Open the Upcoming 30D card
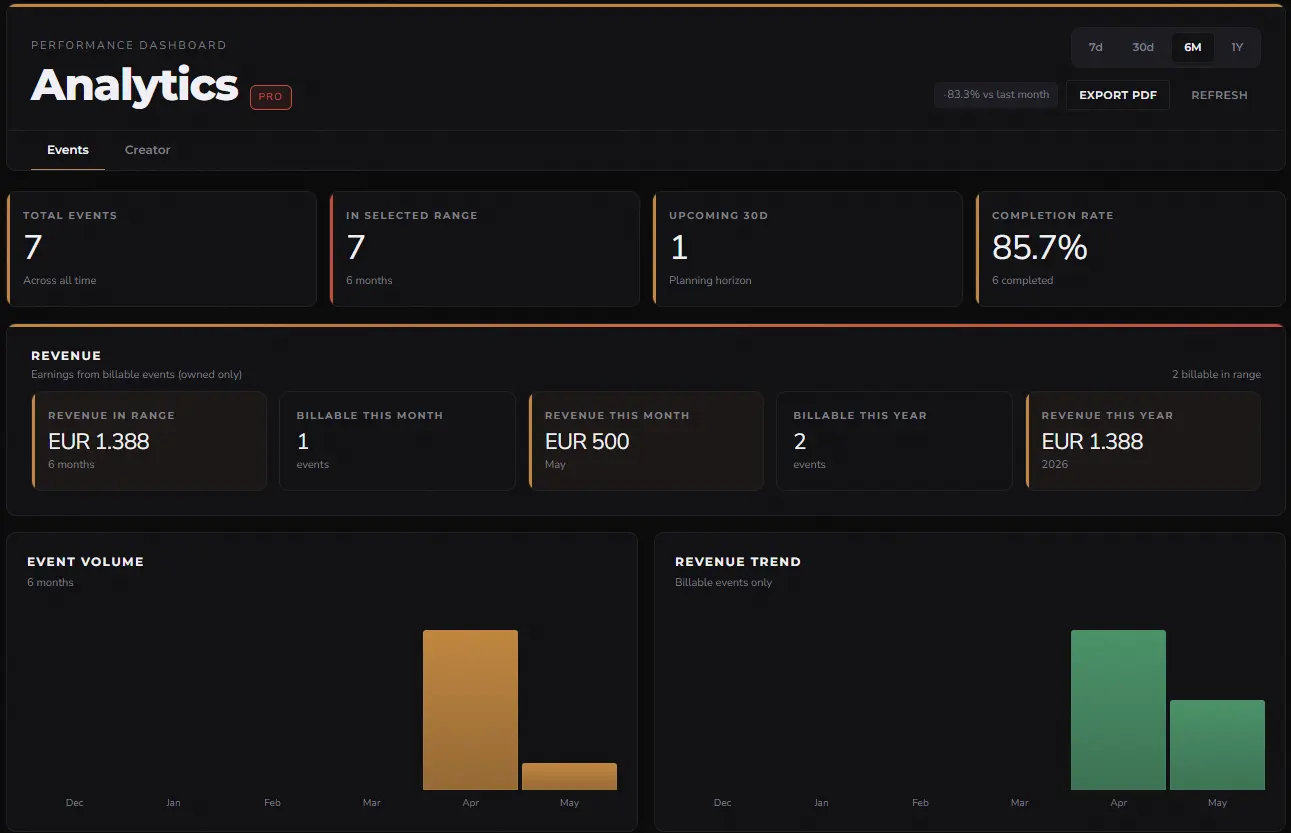1291x833 pixels. click(807, 248)
